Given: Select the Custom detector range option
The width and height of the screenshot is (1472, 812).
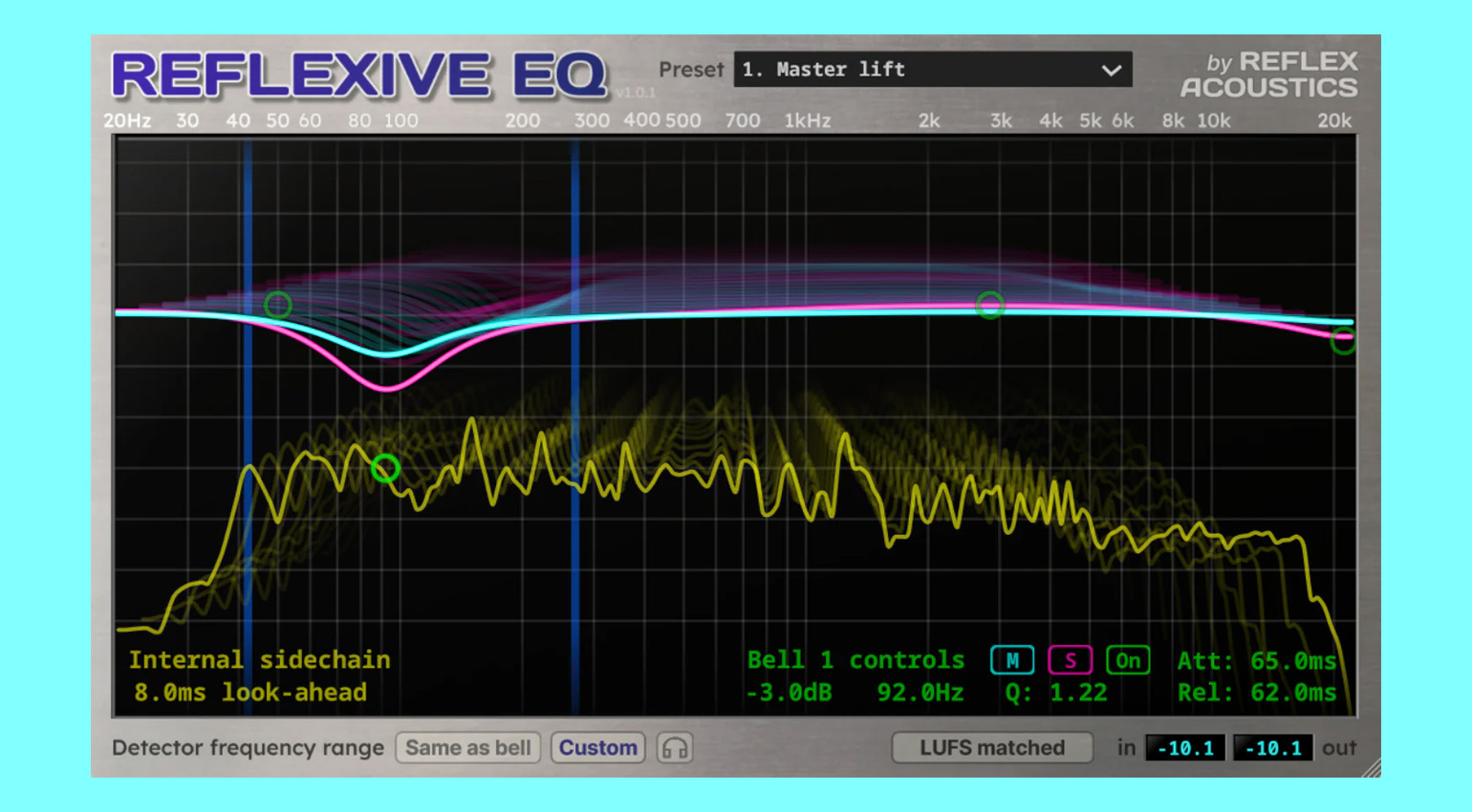Looking at the screenshot, I should tap(597, 748).
